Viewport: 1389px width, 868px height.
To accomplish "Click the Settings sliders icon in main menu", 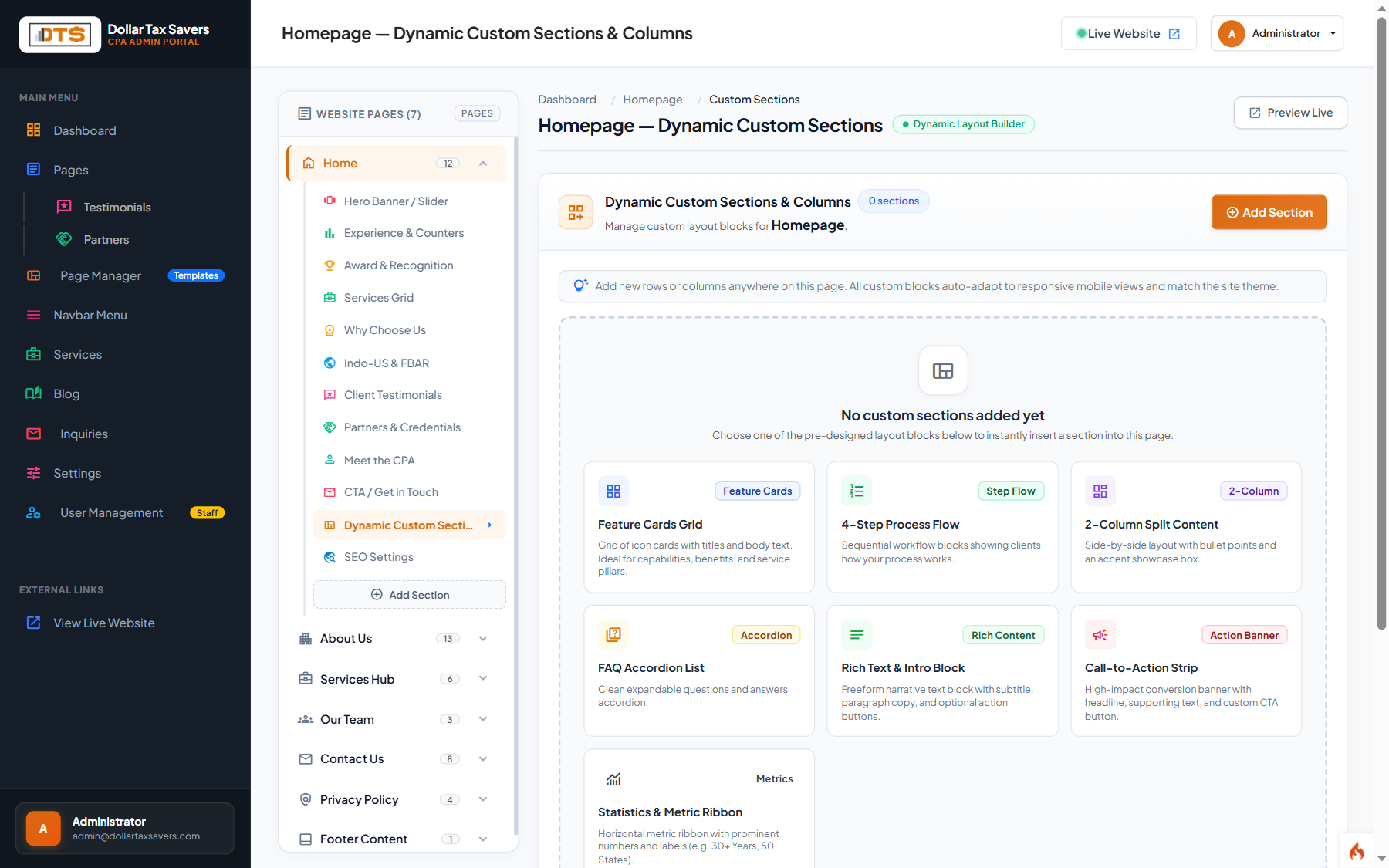I will pos(33,473).
